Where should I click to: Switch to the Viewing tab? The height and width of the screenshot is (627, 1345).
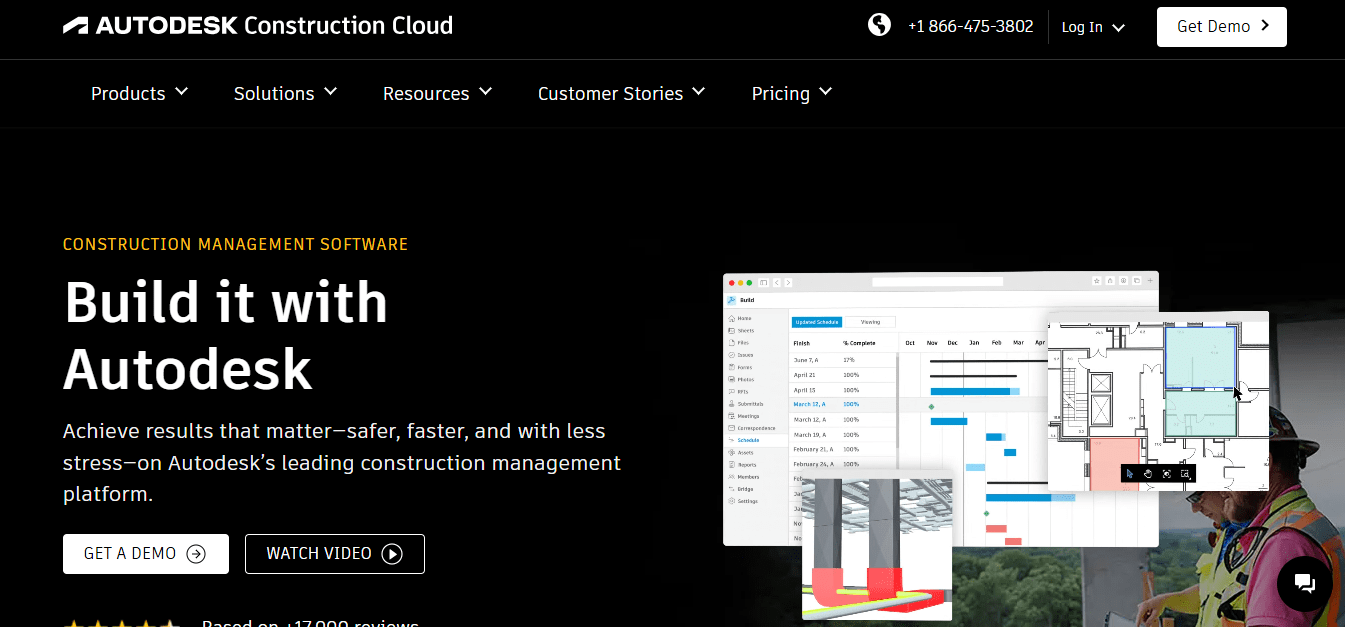pos(869,321)
